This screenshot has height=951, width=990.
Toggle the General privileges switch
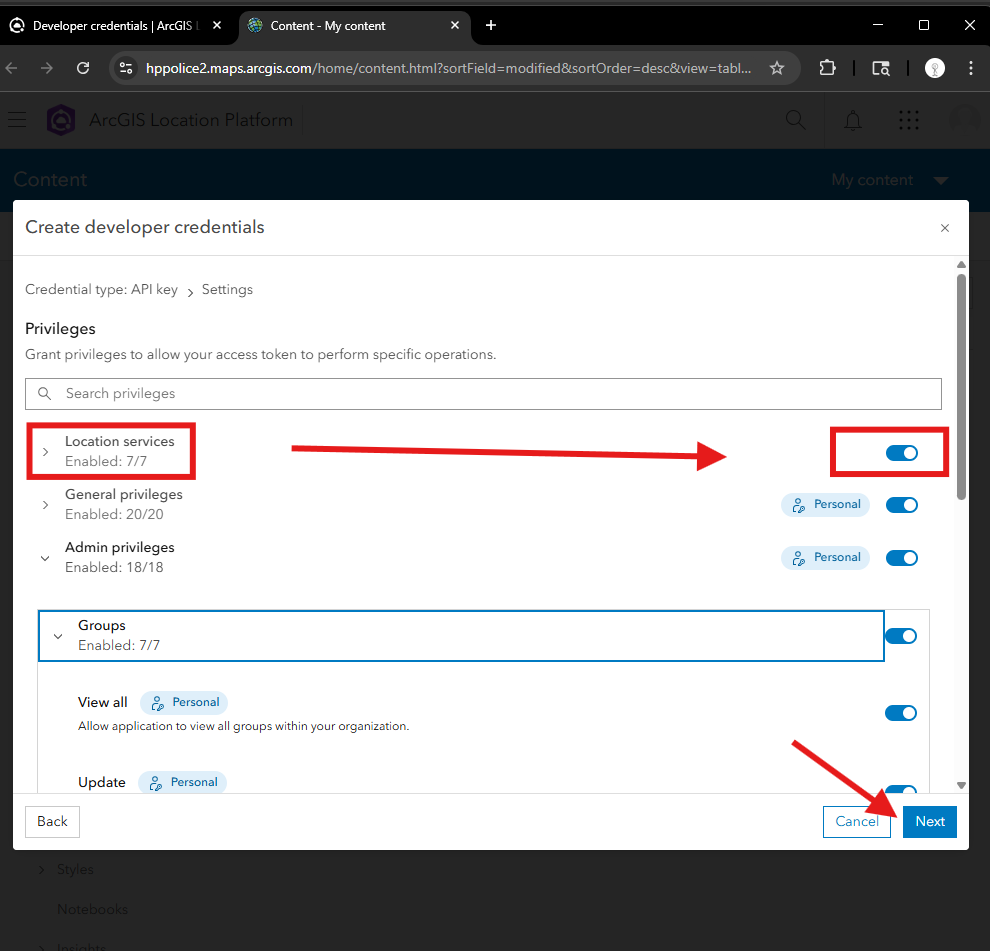902,505
